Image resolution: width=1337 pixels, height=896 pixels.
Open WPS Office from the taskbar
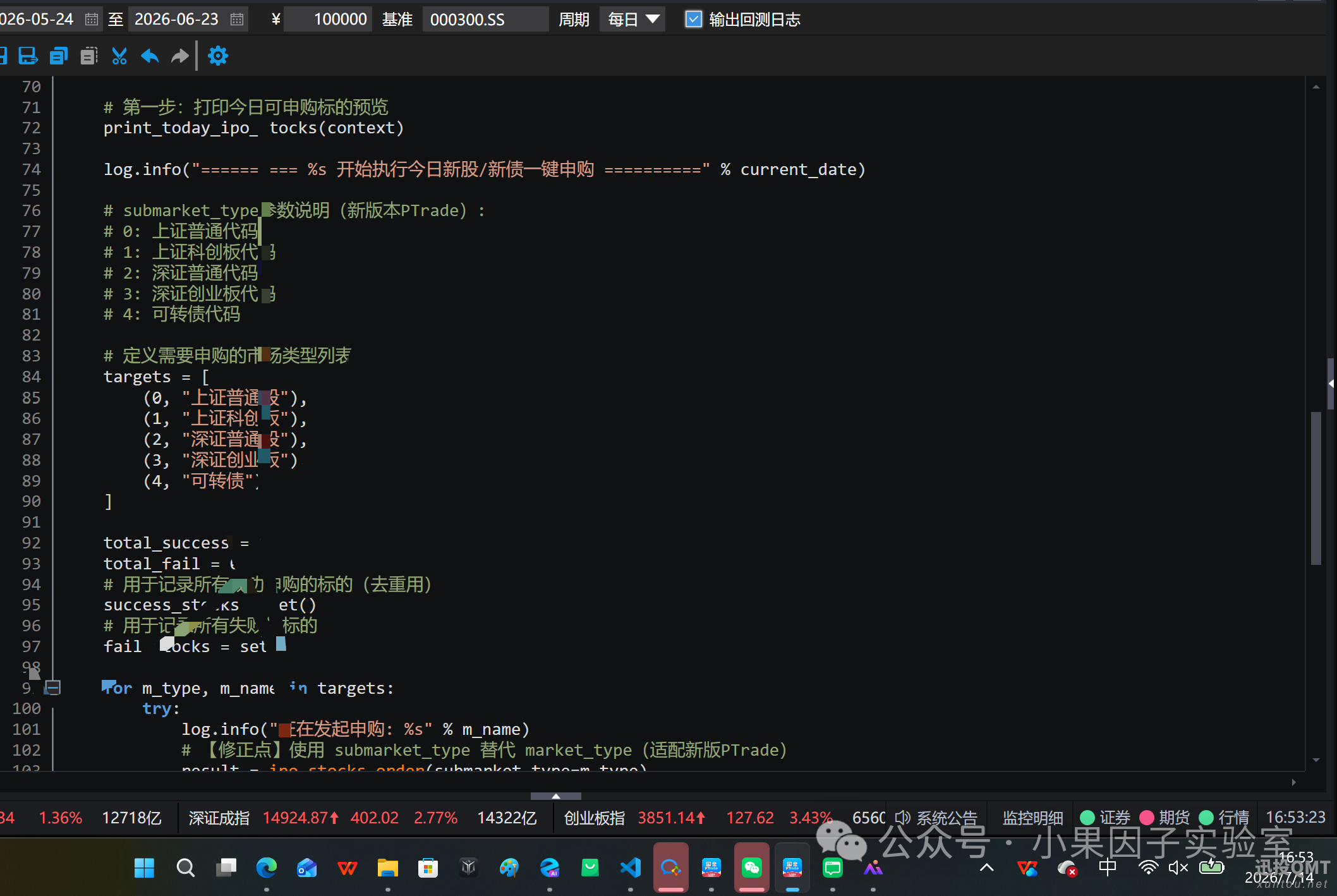(x=347, y=868)
